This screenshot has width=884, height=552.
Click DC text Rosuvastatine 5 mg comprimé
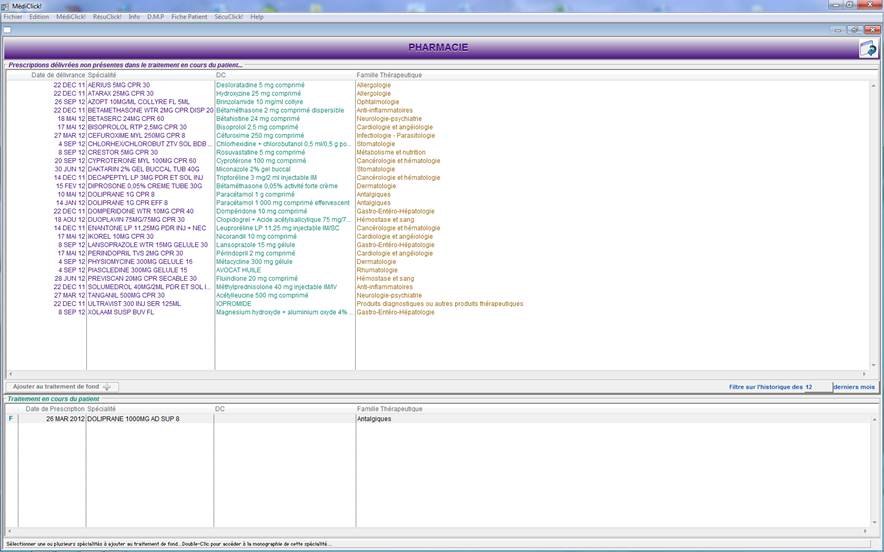click(x=260, y=152)
